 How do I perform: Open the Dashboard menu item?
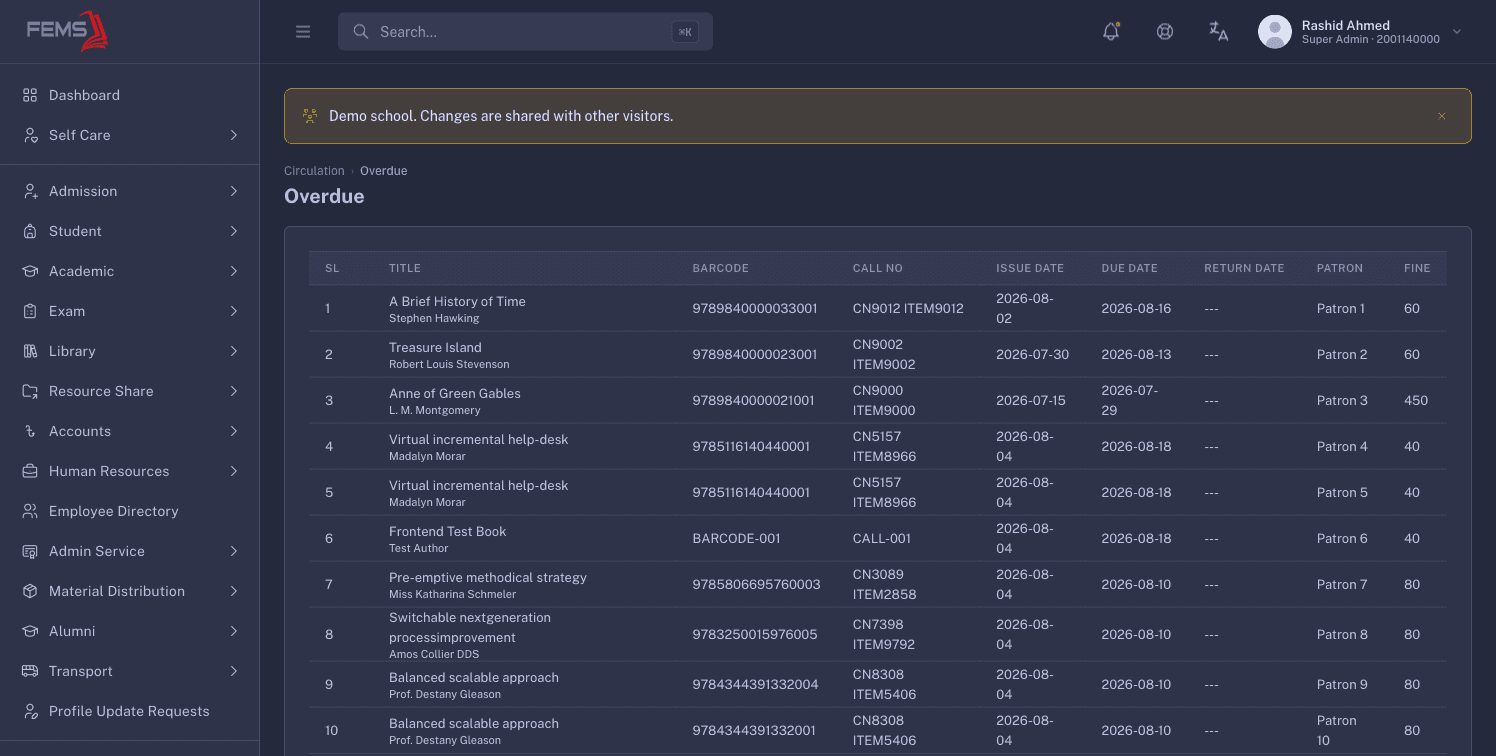coord(129,95)
